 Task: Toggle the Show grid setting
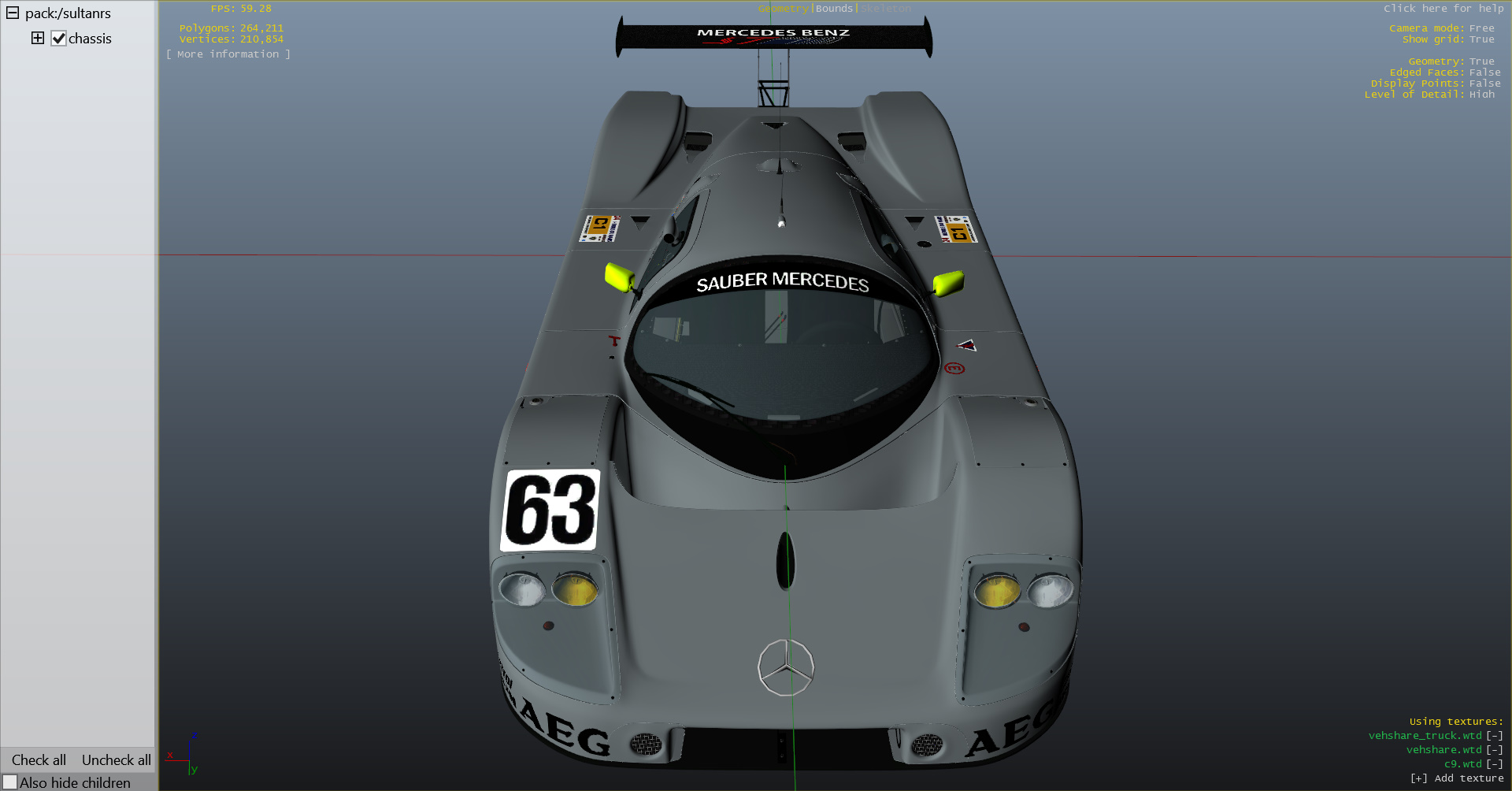pos(1447,39)
